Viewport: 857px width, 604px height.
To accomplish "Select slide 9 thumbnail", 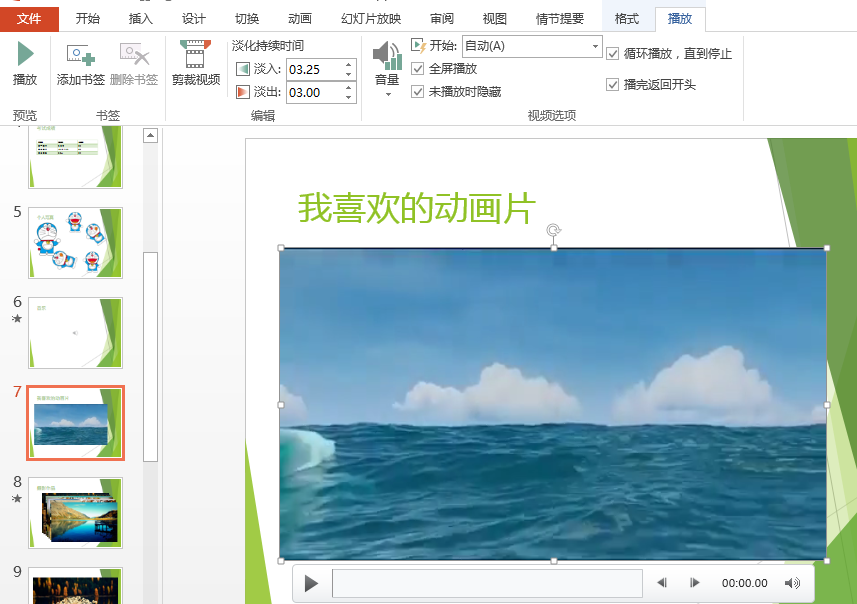I will tap(75, 585).
